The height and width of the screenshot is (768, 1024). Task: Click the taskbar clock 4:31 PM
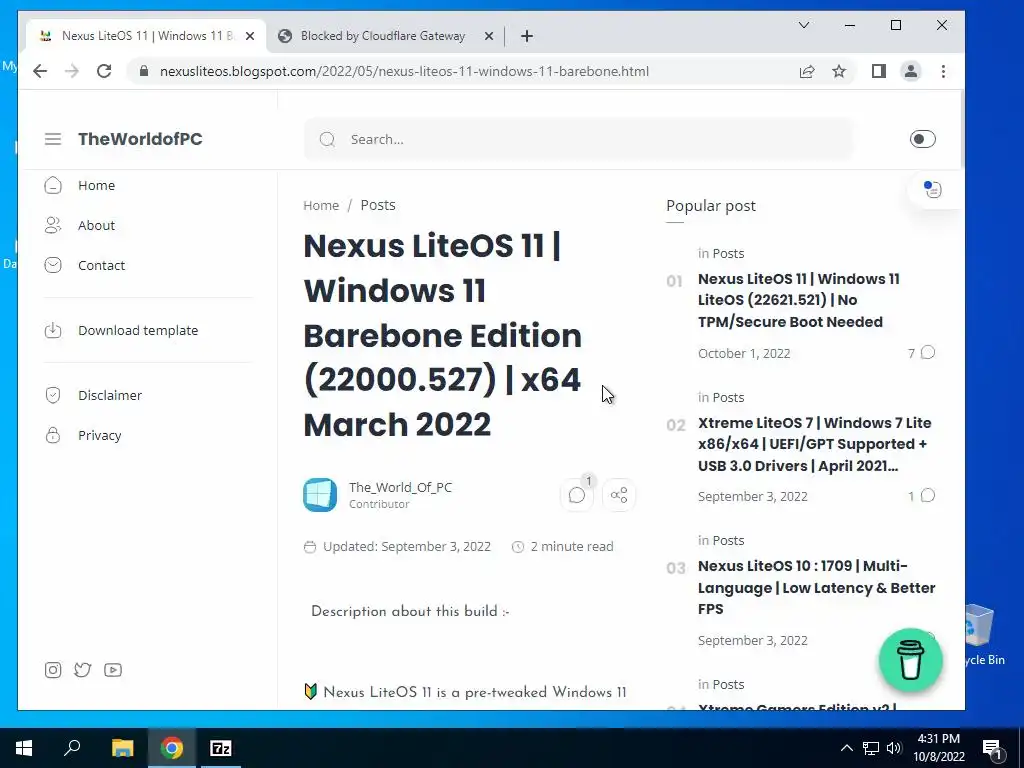tap(938, 739)
